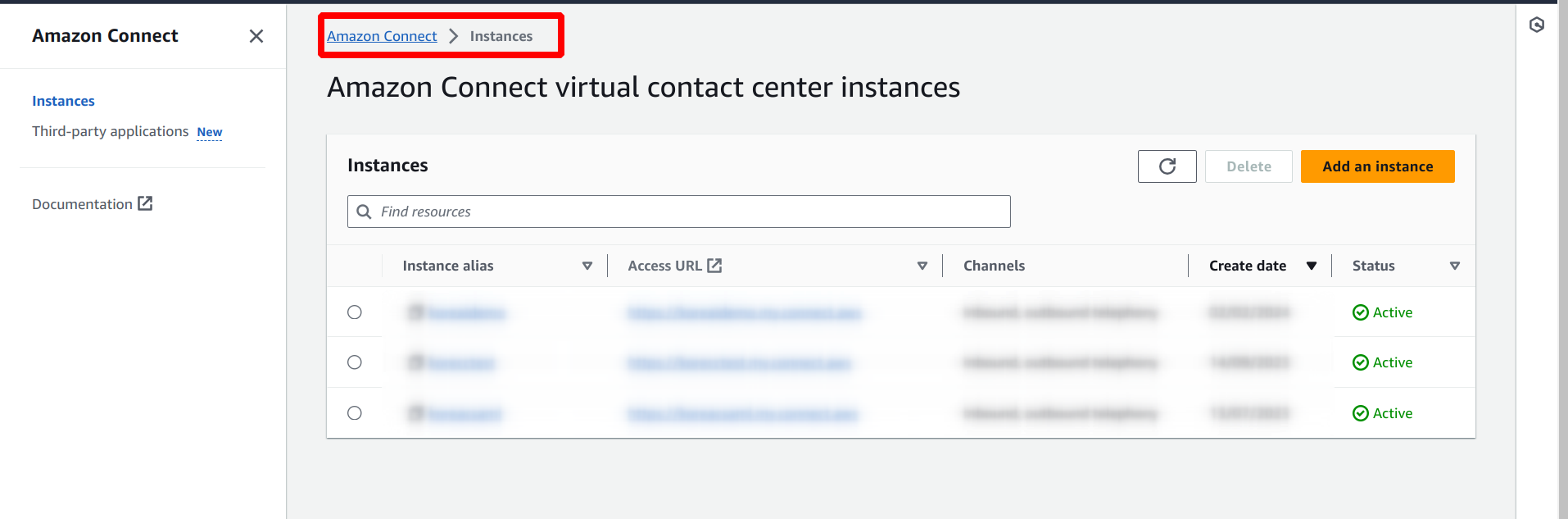
Task: Open Third-party applications navigation item
Action: pyautogui.click(x=111, y=131)
